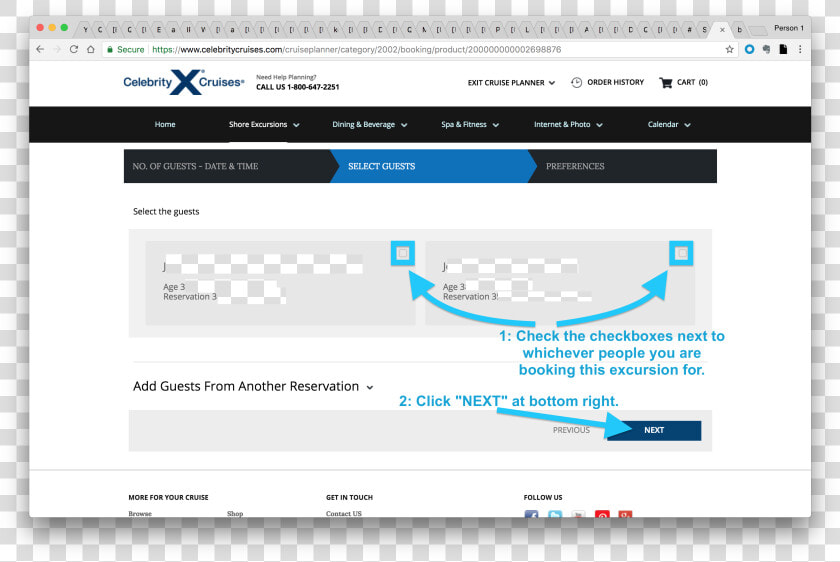Click the Facebook icon under Follow Us
Viewport: 840px width, 562px height.
click(531, 514)
